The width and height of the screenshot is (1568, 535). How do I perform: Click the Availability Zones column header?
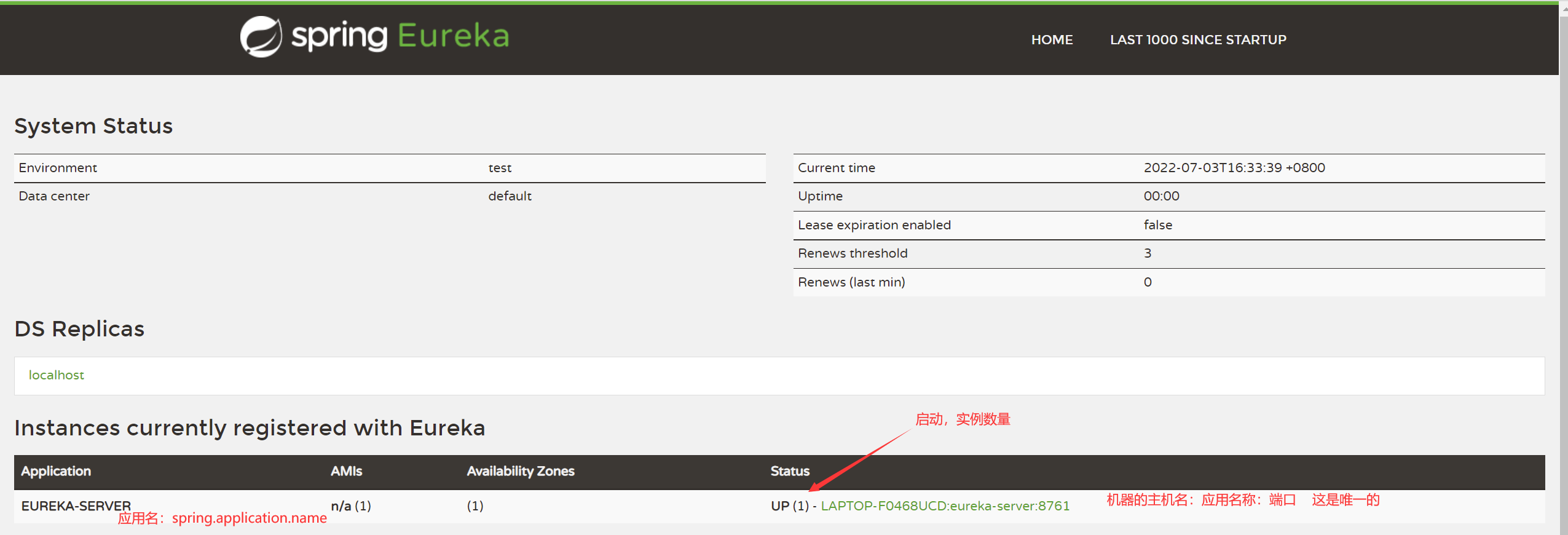(x=521, y=471)
